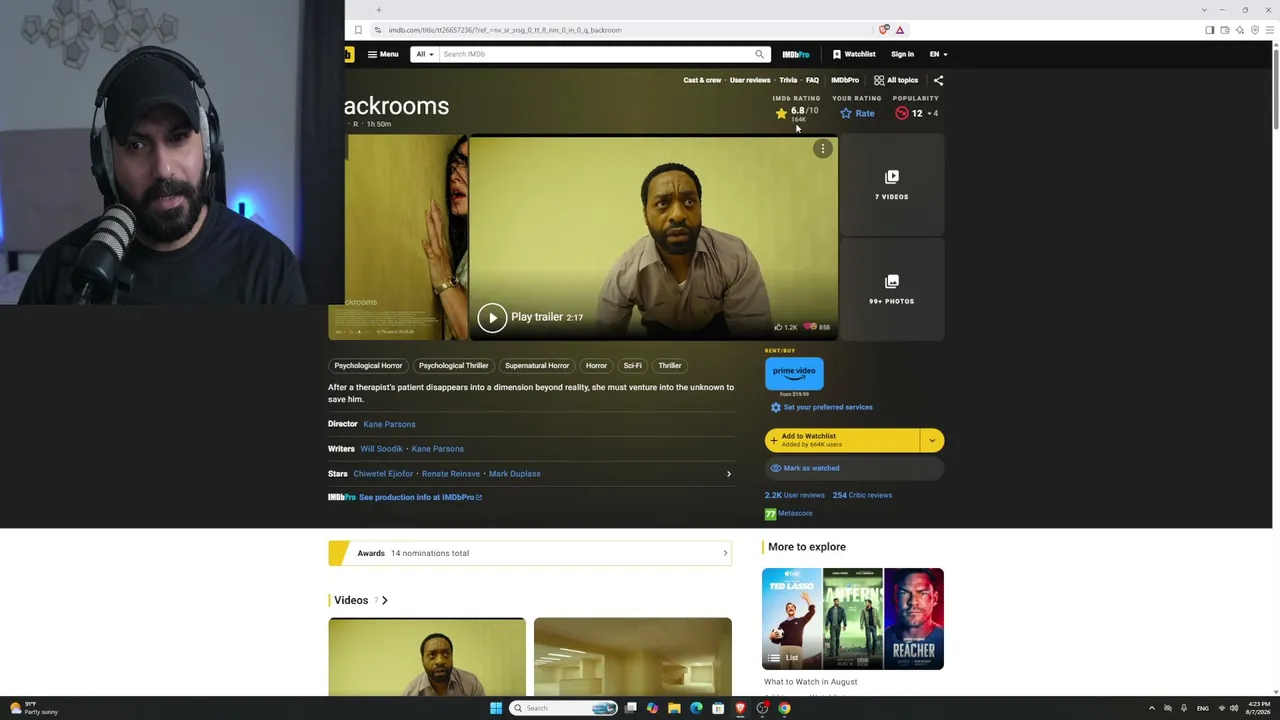Click the Brave Shields icon in address bar
This screenshot has width=1280, height=720.
coord(883,30)
